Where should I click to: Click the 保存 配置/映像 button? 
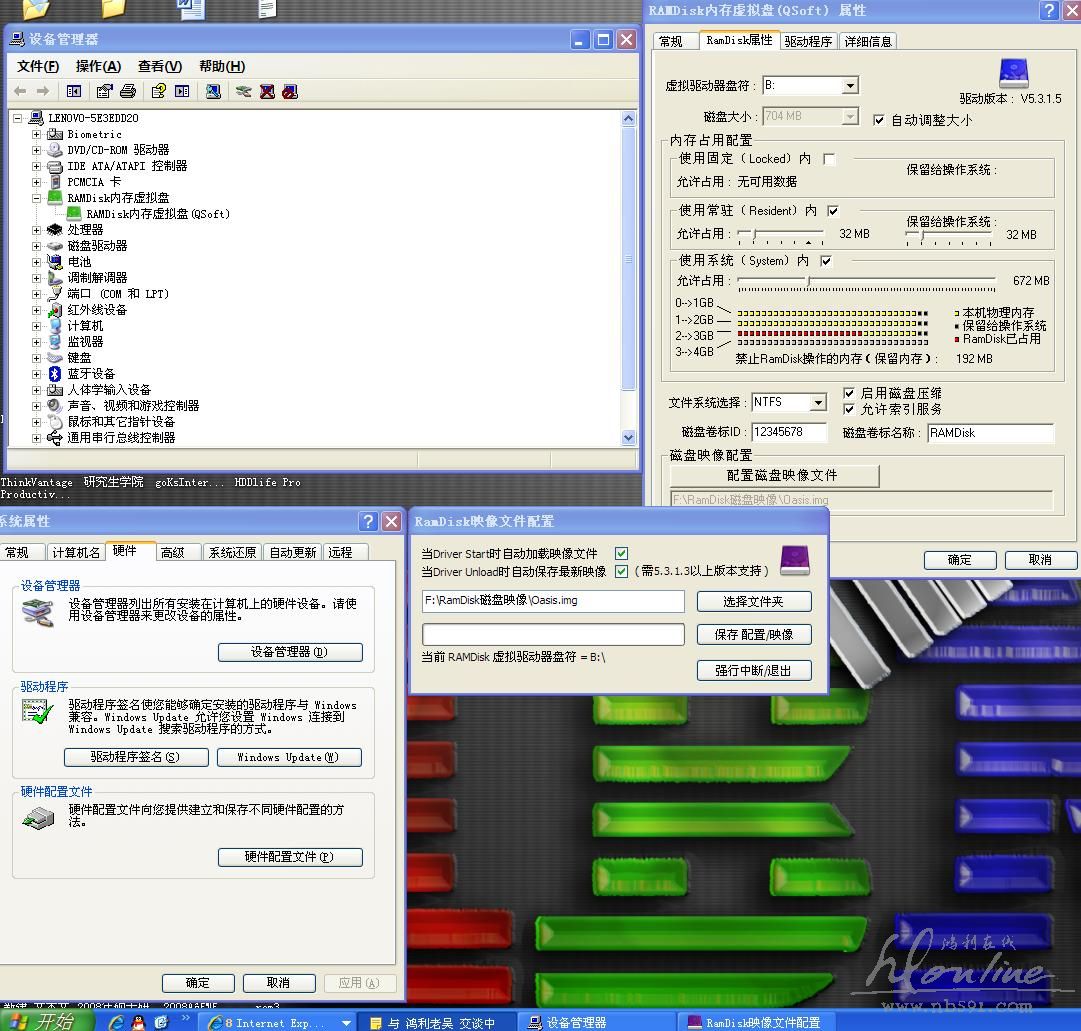tap(754, 634)
